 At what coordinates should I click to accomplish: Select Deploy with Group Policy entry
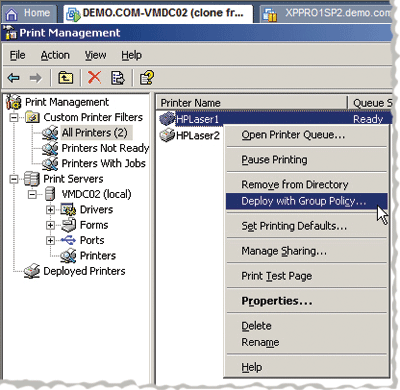(307, 201)
